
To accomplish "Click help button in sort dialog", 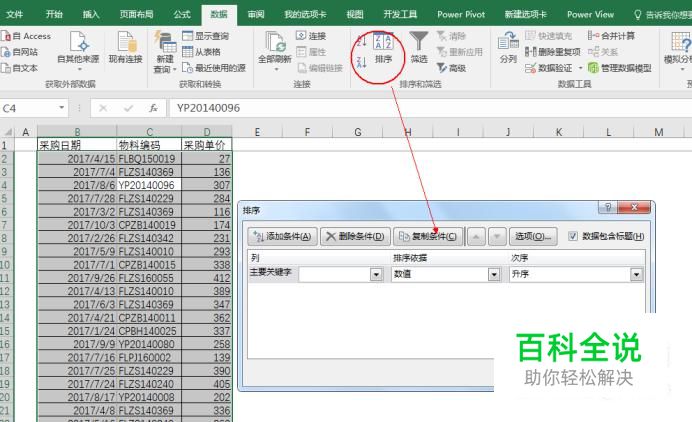I will tap(608, 207).
